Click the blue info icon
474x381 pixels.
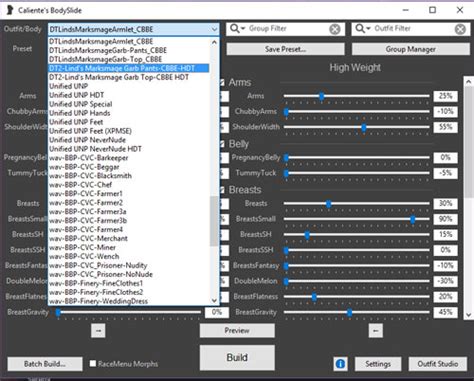coord(340,364)
